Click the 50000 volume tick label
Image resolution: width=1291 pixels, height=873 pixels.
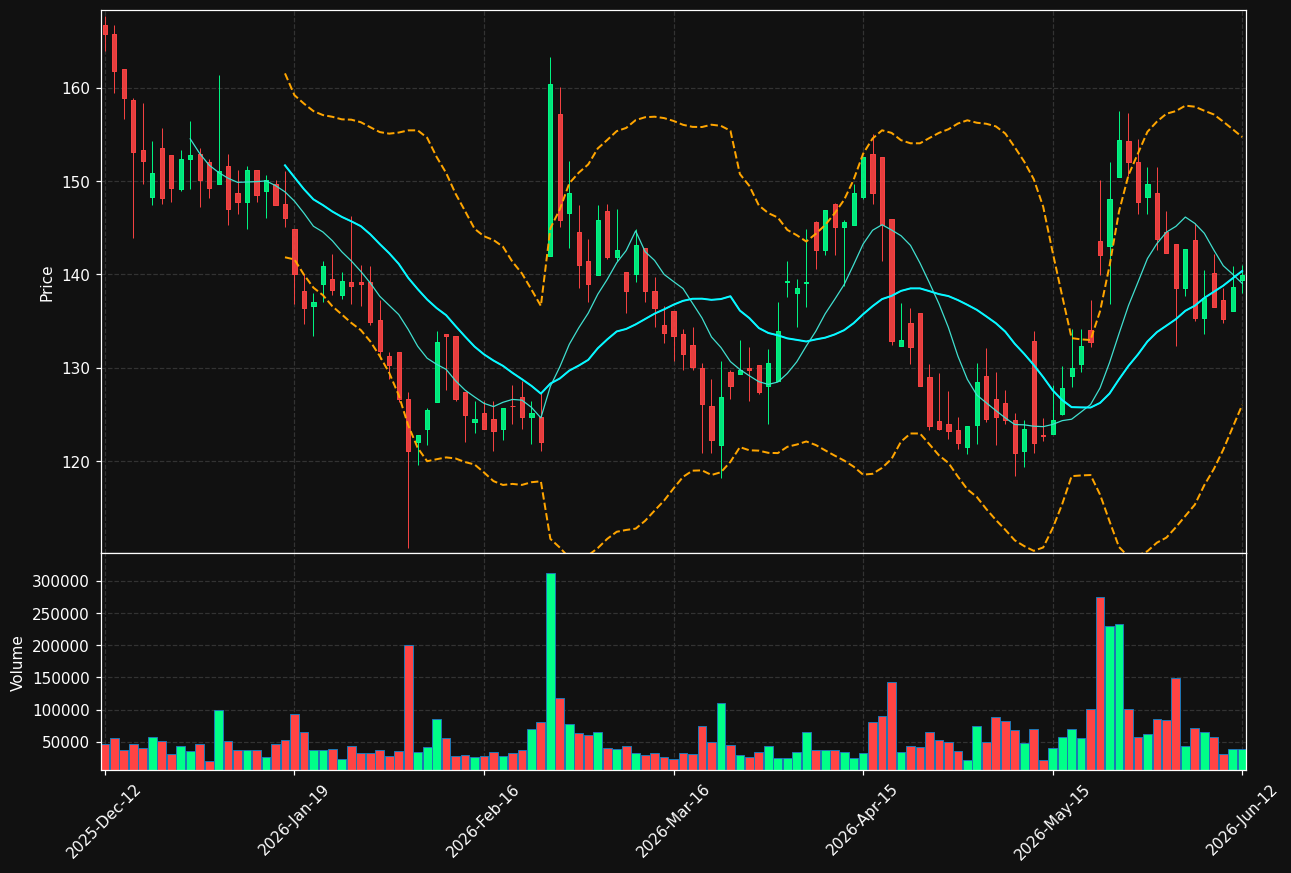tap(68, 742)
